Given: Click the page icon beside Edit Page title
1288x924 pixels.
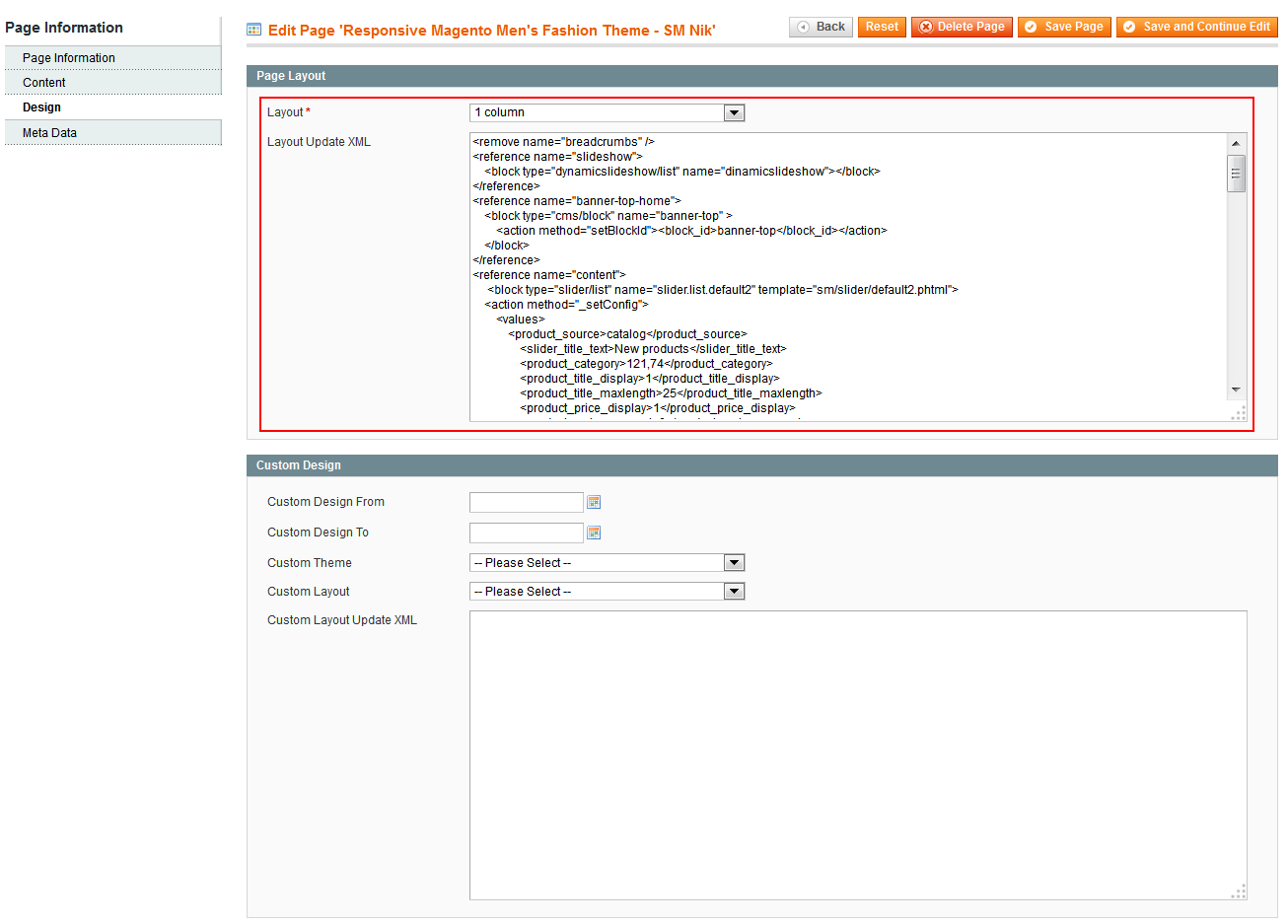Looking at the screenshot, I should coord(254,30).
